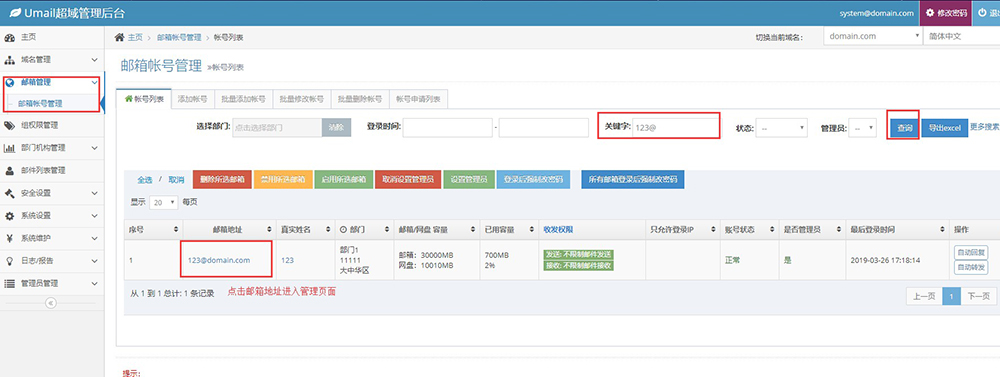Click the 部门机构管理 bar chart icon
The width and height of the screenshot is (1000, 377).
(x=10, y=148)
